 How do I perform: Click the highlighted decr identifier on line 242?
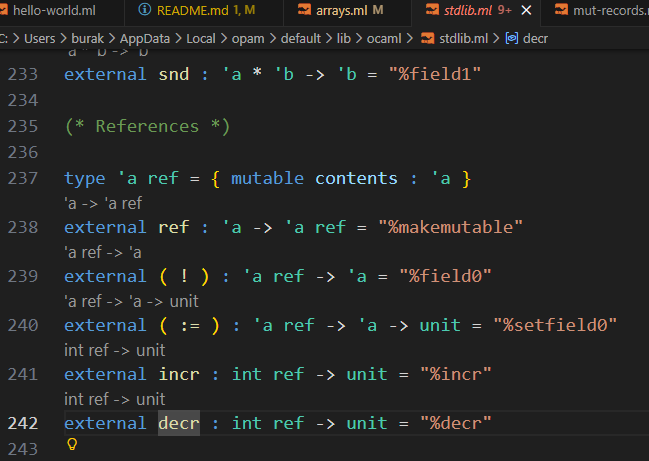point(179,423)
